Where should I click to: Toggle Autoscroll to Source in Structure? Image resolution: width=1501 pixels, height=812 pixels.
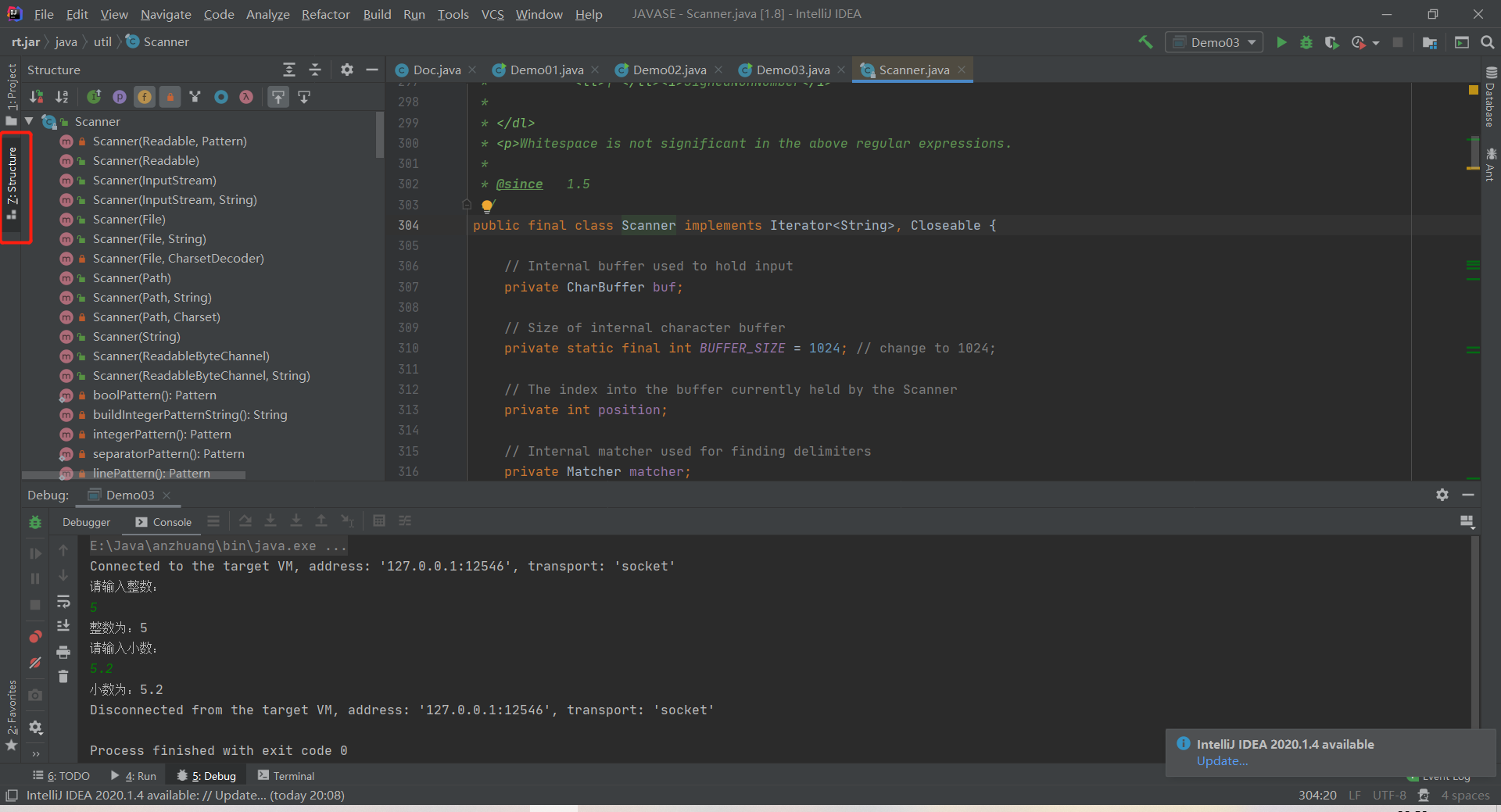pyautogui.click(x=278, y=97)
